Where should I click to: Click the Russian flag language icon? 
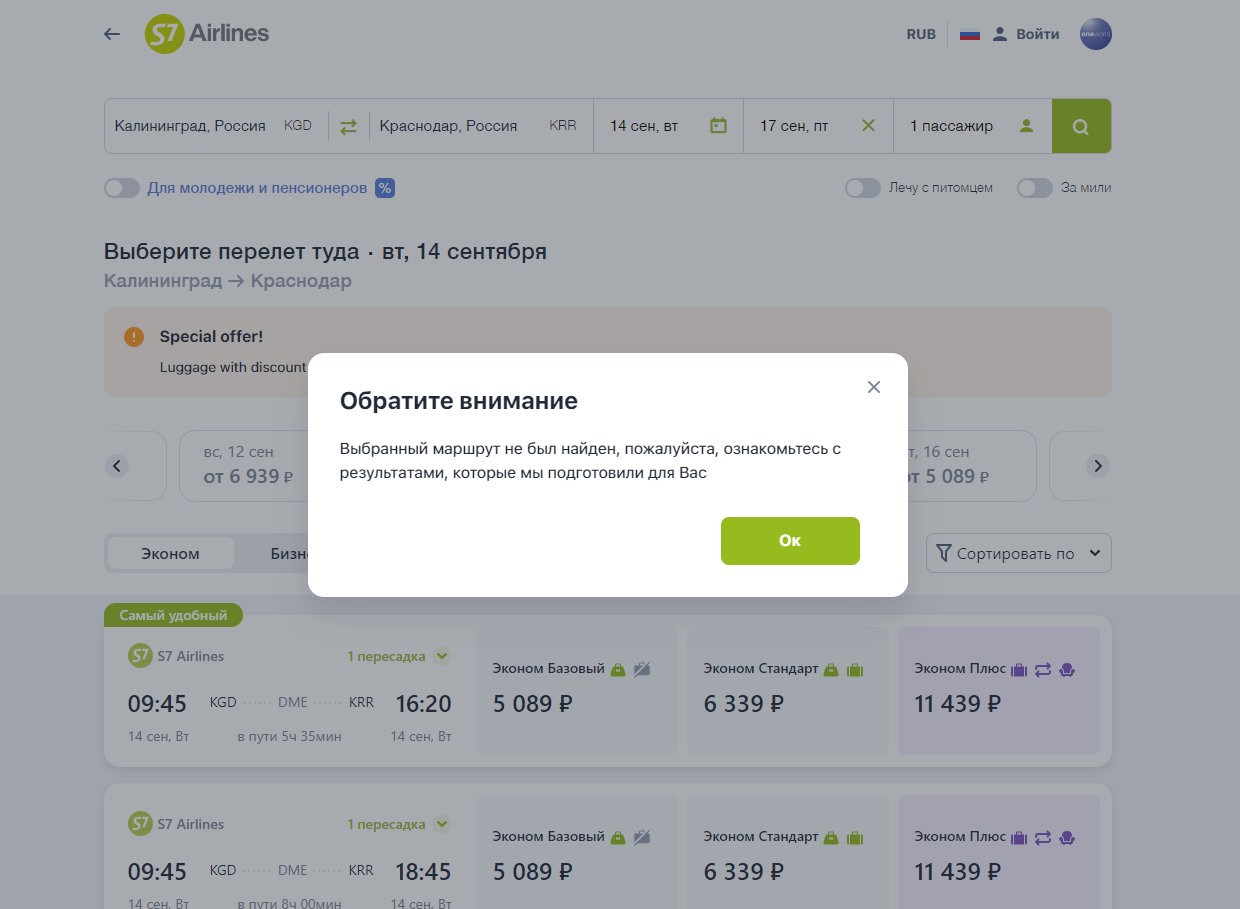pos(969,34)
